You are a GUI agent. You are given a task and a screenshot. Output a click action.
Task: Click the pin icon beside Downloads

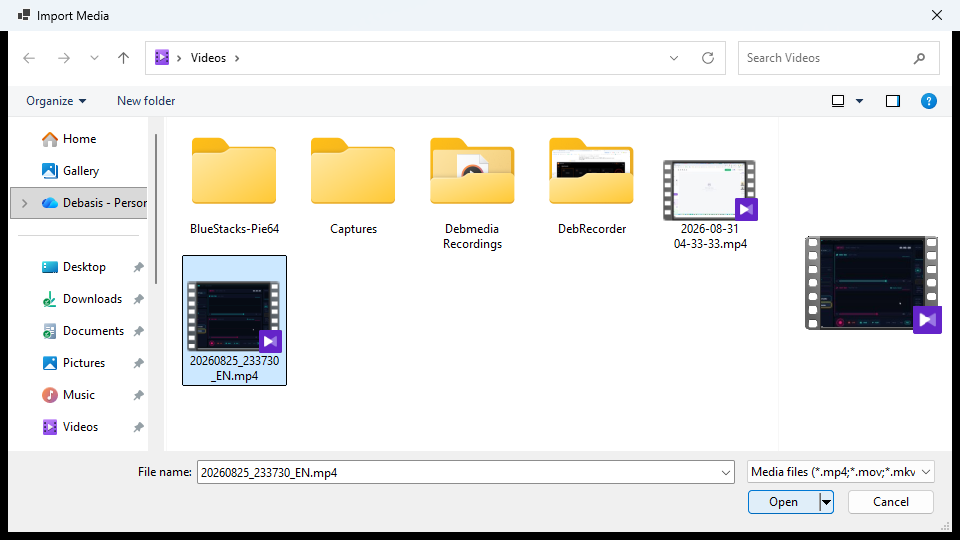pos(138,299)
